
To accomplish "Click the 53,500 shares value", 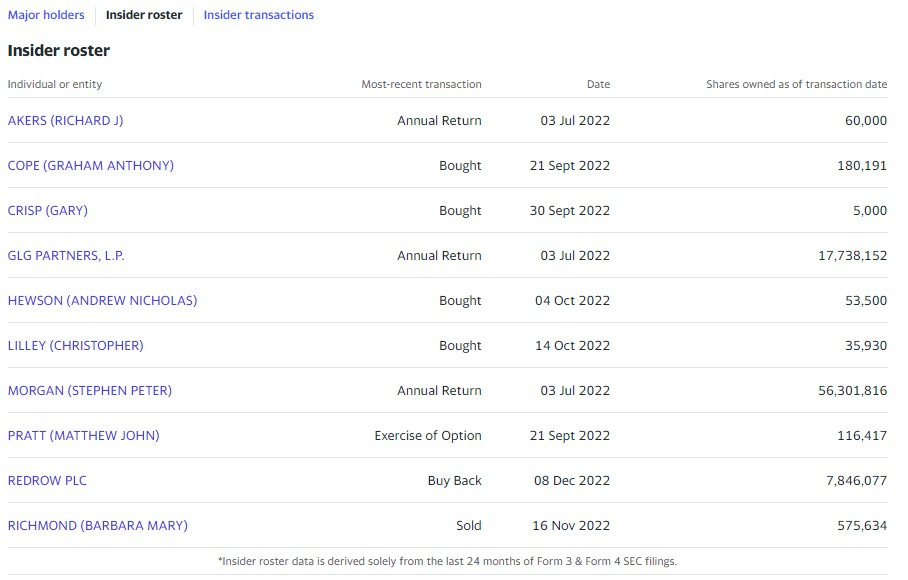I will [866, 300].
